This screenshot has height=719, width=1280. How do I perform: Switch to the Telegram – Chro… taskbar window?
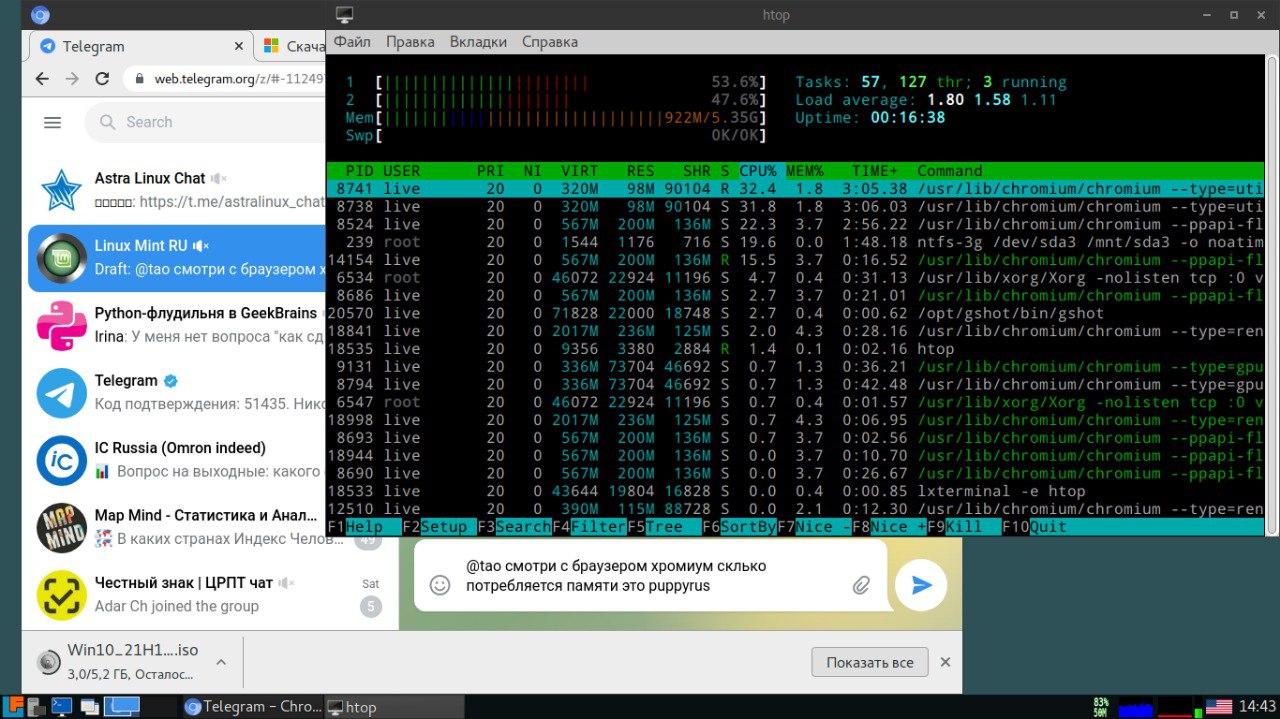(x=253, y=706)
